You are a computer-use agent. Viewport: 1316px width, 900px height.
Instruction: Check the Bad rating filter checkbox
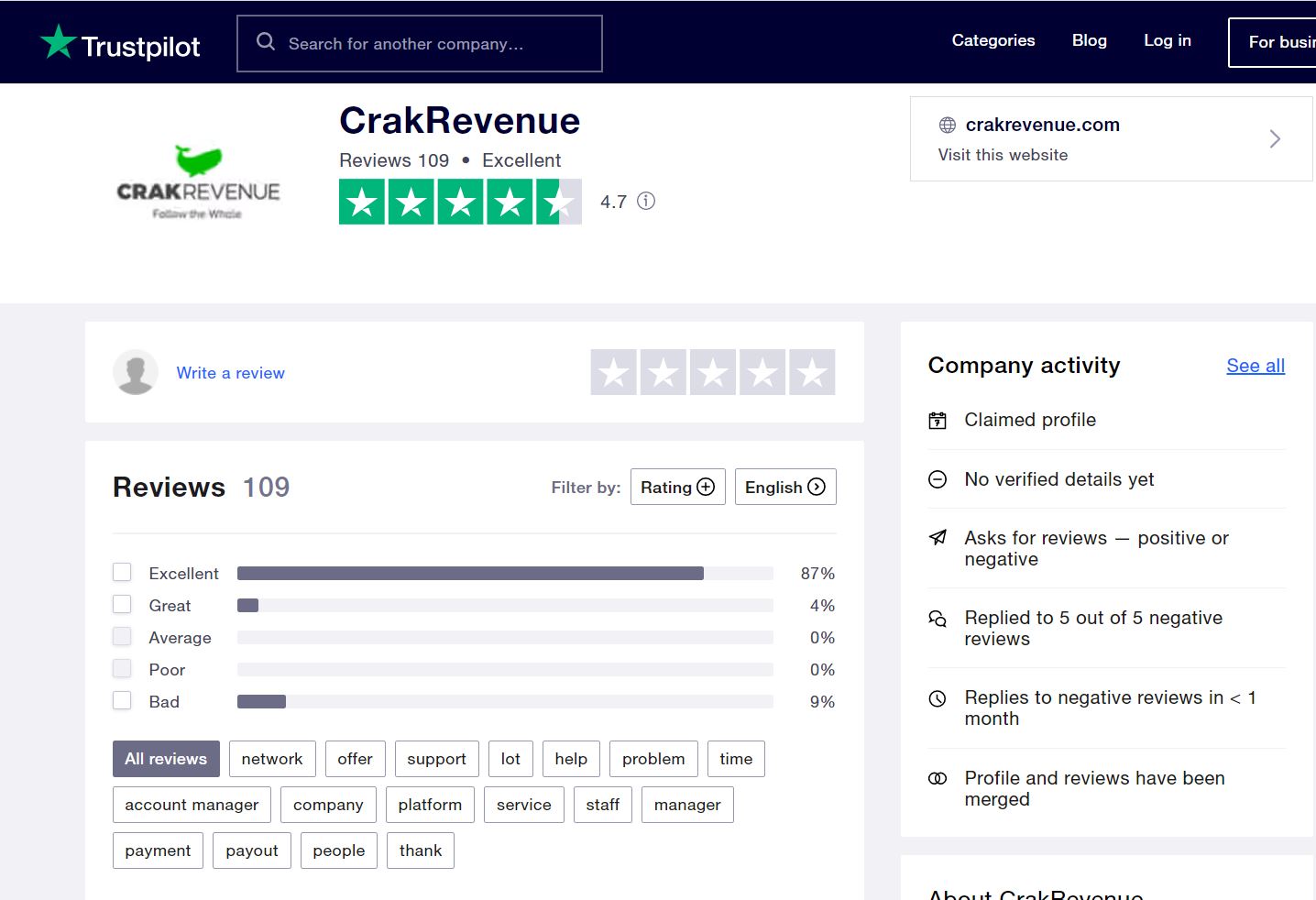[x=122, y=700]
